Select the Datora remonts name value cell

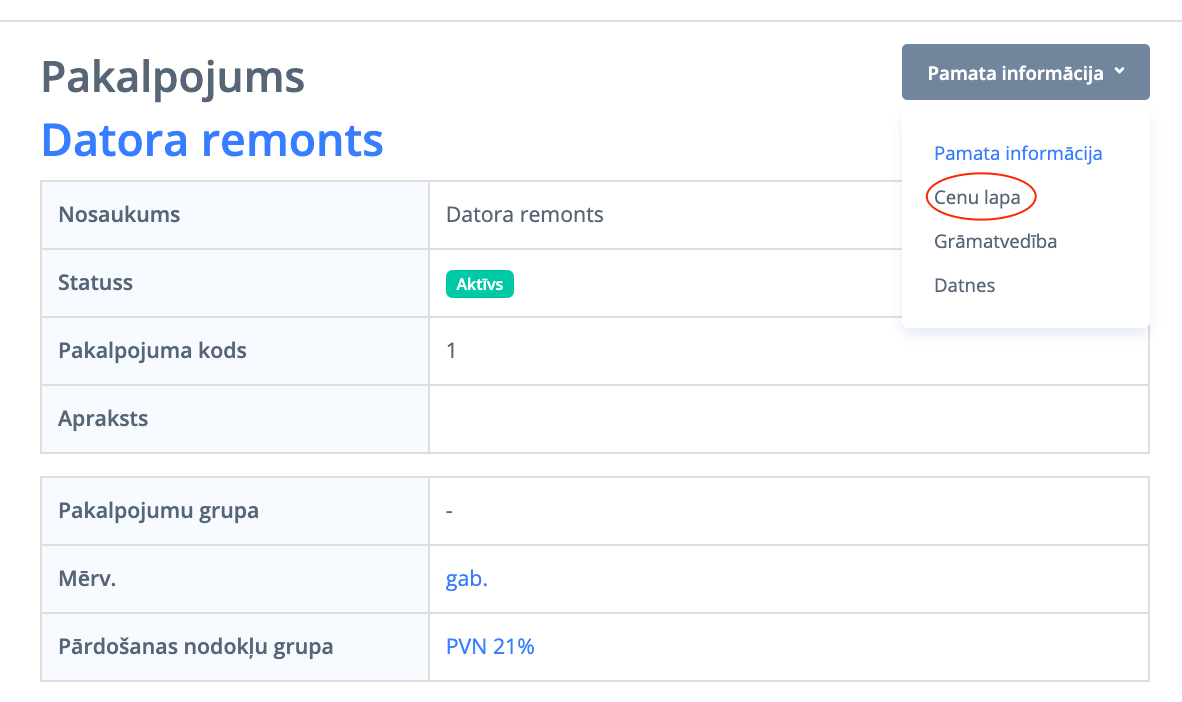click(x=525, y=215)
